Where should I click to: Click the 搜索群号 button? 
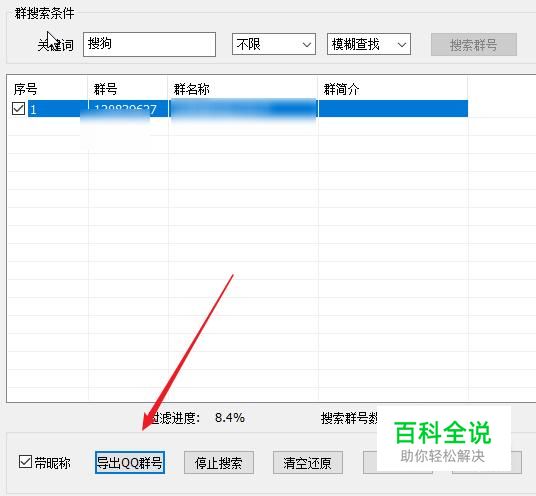[x=473, y=44]
